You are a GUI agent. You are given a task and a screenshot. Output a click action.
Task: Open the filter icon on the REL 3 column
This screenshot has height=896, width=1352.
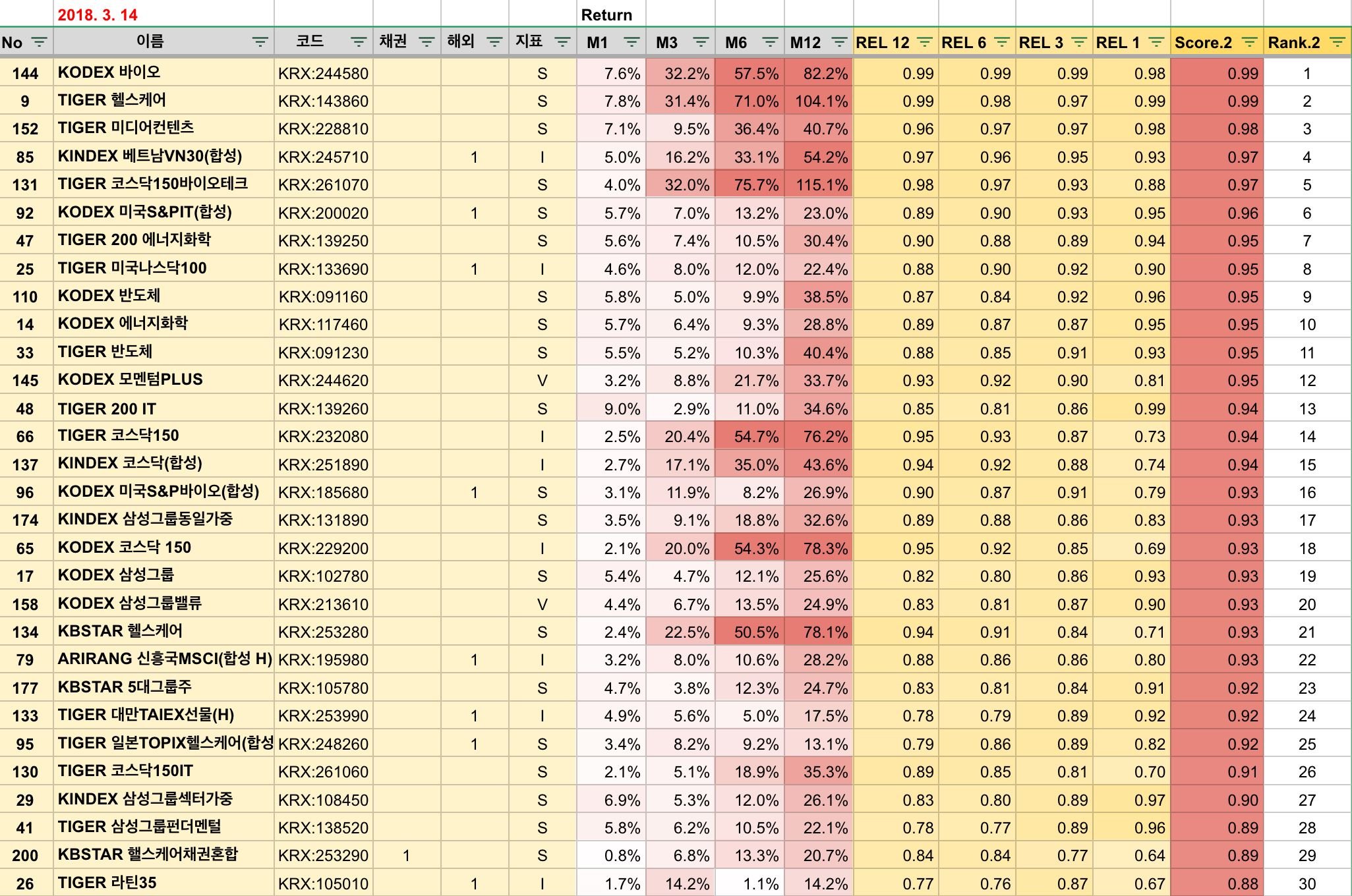1079,43
